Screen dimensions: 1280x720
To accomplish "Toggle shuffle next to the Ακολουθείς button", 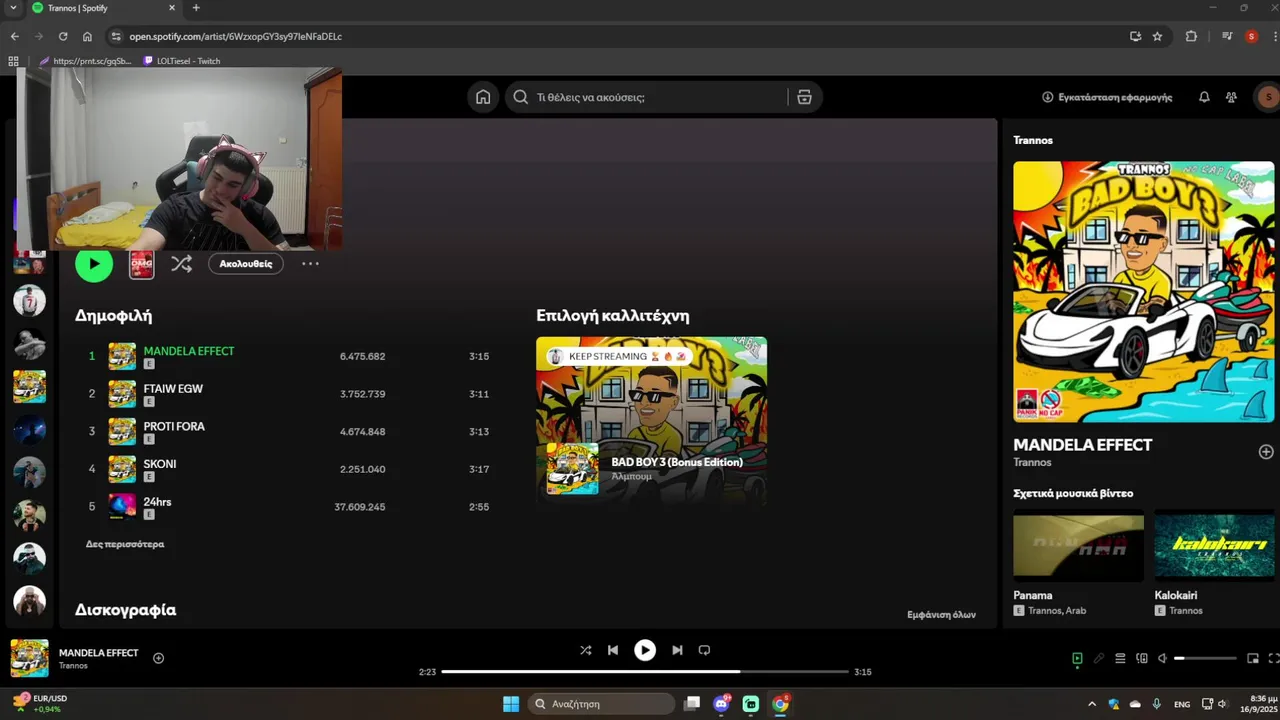I will pyautogui.click(x=181, y=264).
